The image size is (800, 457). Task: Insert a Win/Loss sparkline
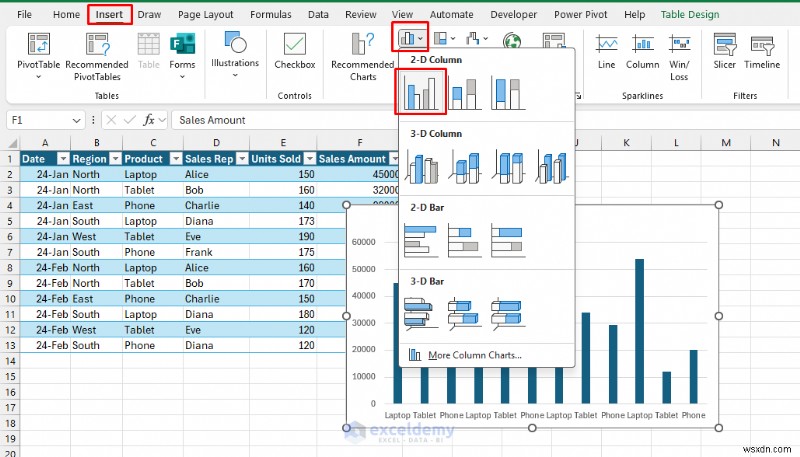(x=679, y=57)
